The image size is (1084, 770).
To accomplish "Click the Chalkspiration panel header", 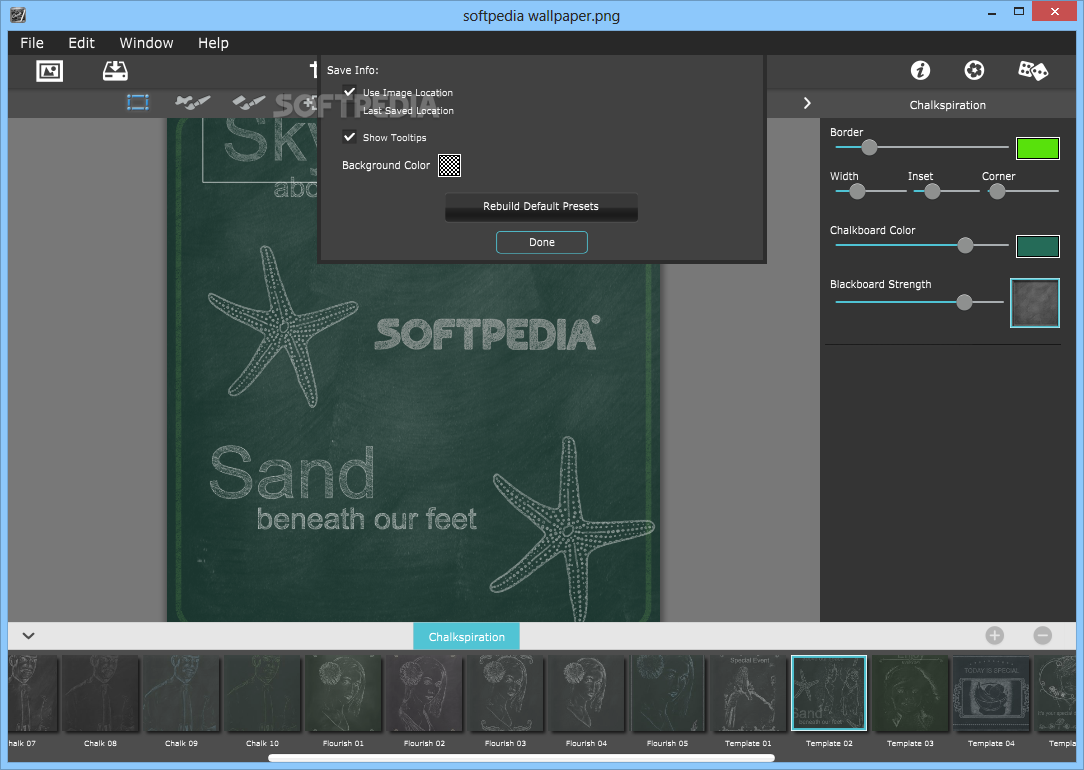I will pos(948,105).
